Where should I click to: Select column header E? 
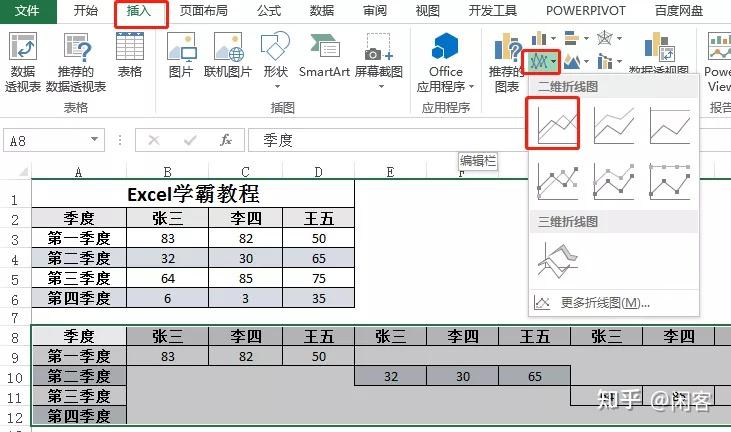[390, 172]
